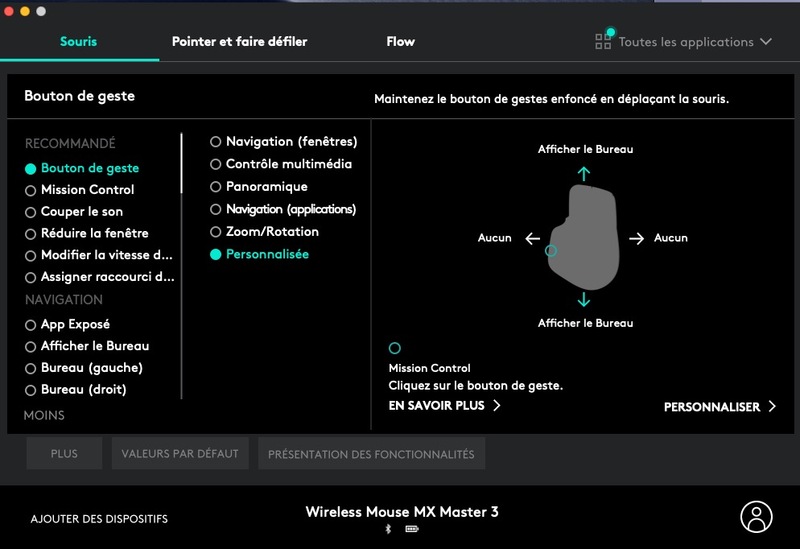The height and width of the screenshot is (549, 800).
Task: Click top Afficher le Bureau gesture label
Action: pyautogui.click(x=585, y=149)
